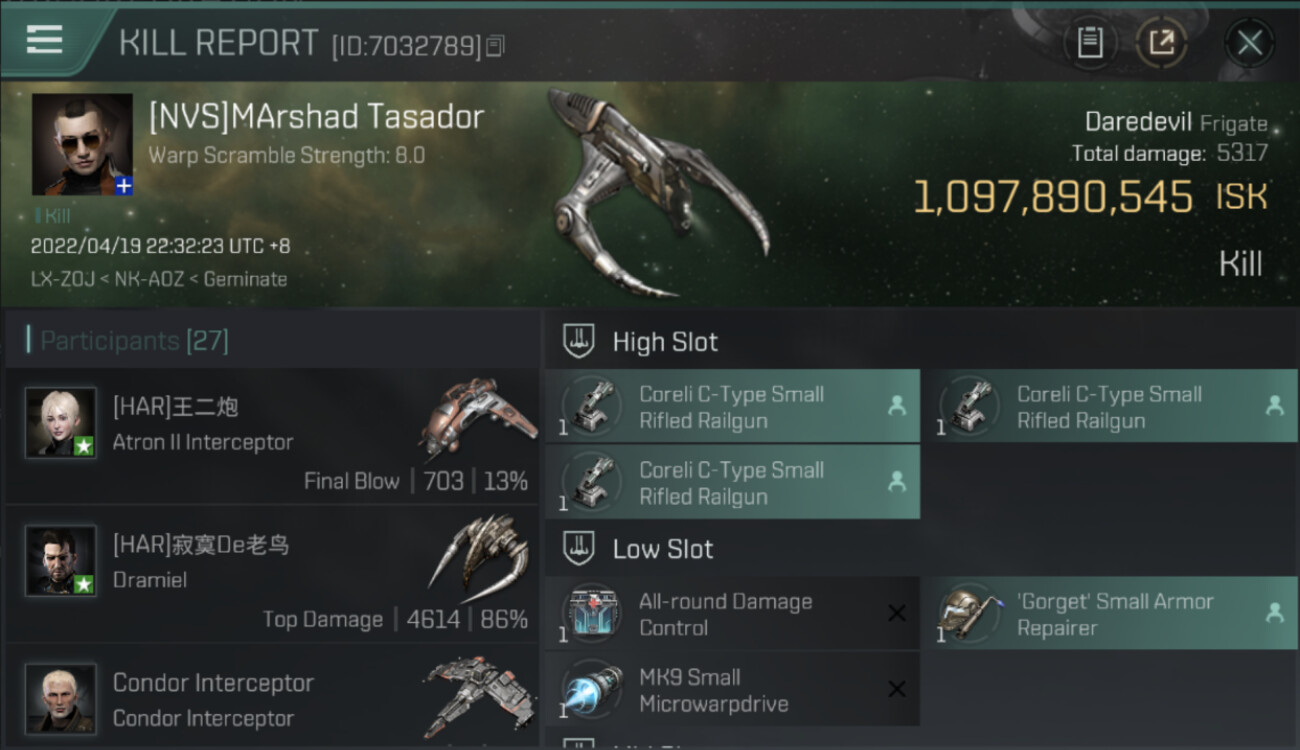Click the share kill report icon
This screenshot has height=750, width=1300.
(1161, 43)
